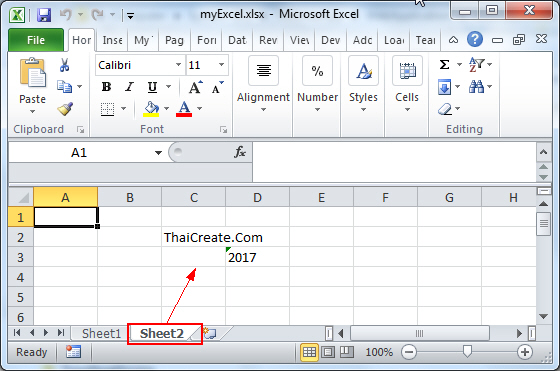The height and width of the screenshot is (371, 560).
Task: Expand the Alignment group dropdown
Action: tap(263, 110)
